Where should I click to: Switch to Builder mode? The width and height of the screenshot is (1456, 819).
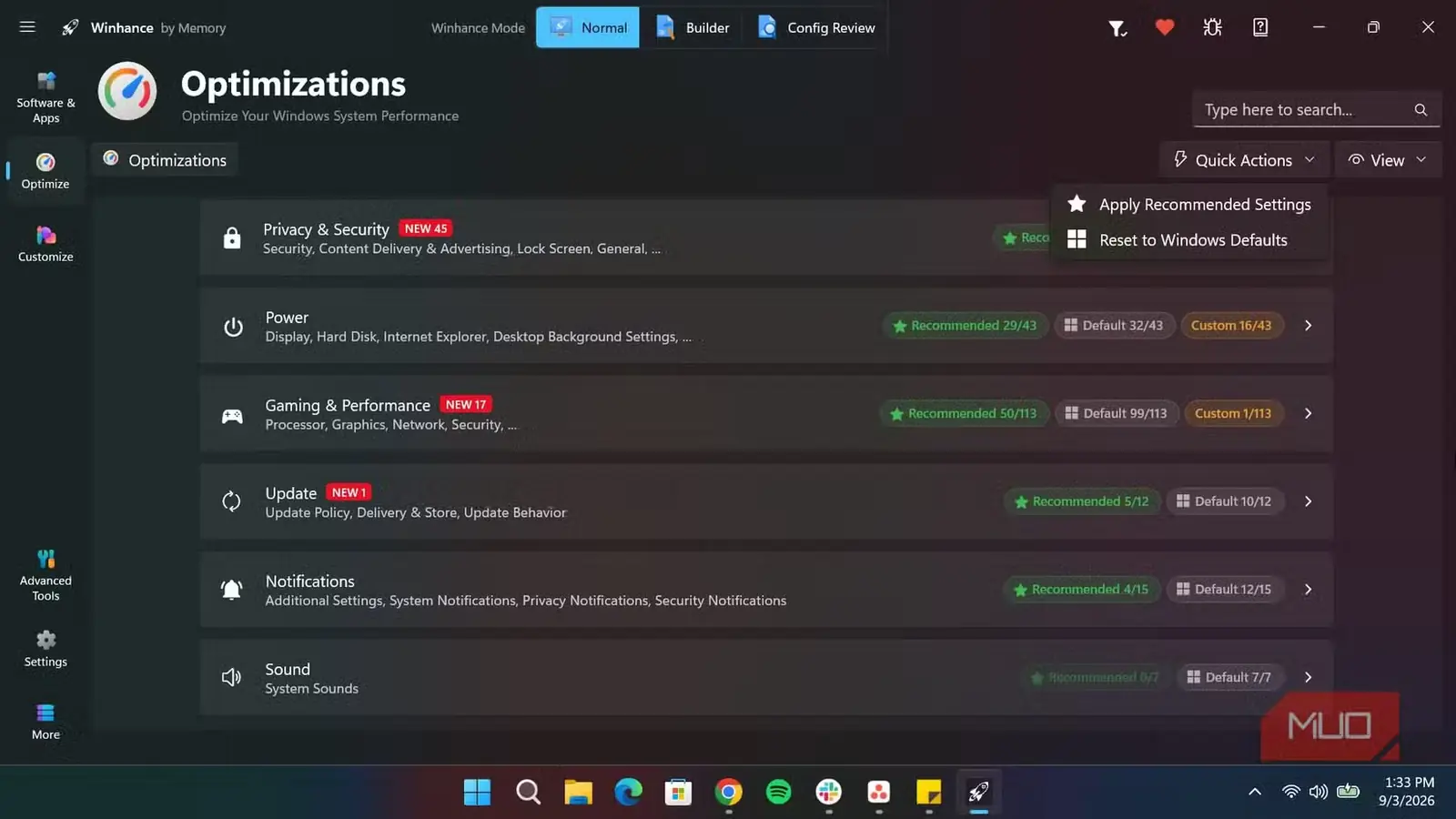pos(693,27)
